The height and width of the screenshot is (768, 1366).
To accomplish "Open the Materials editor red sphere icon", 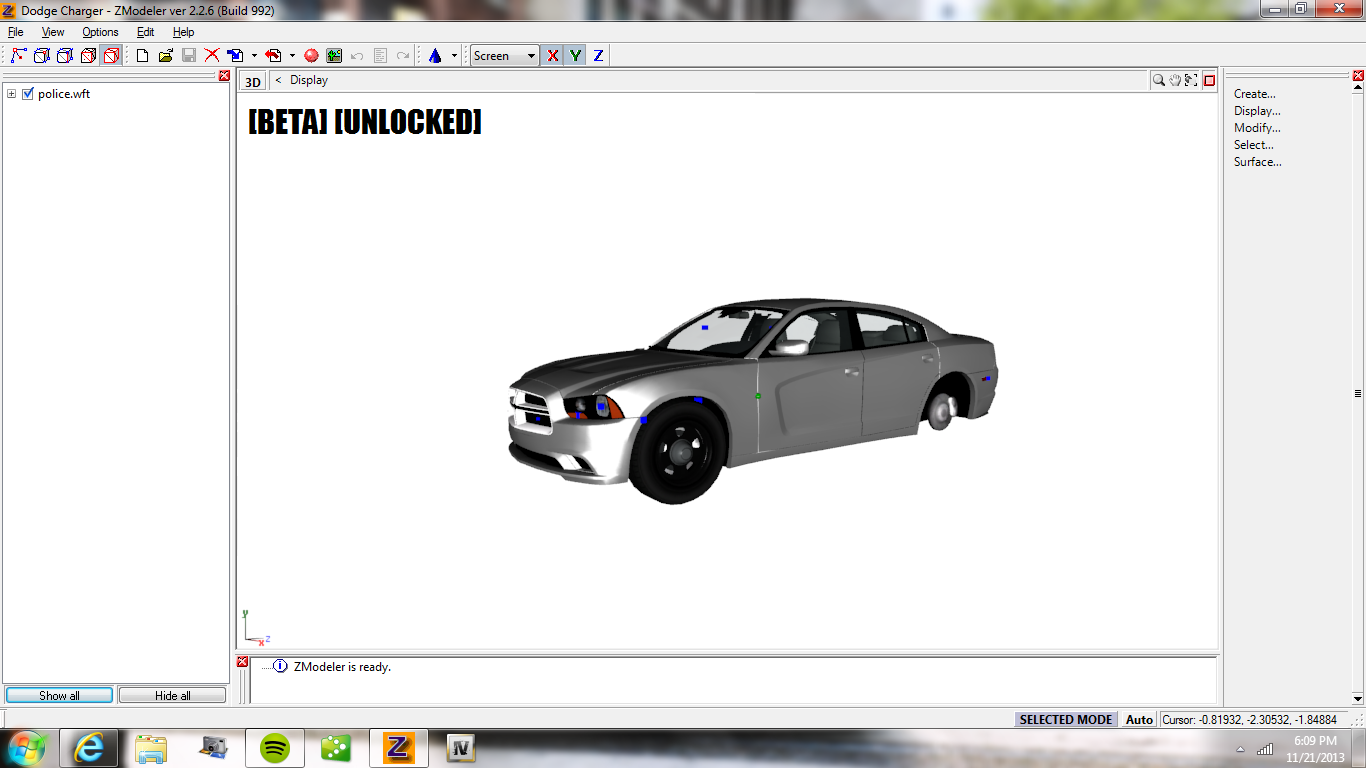I will click(311, 56).
